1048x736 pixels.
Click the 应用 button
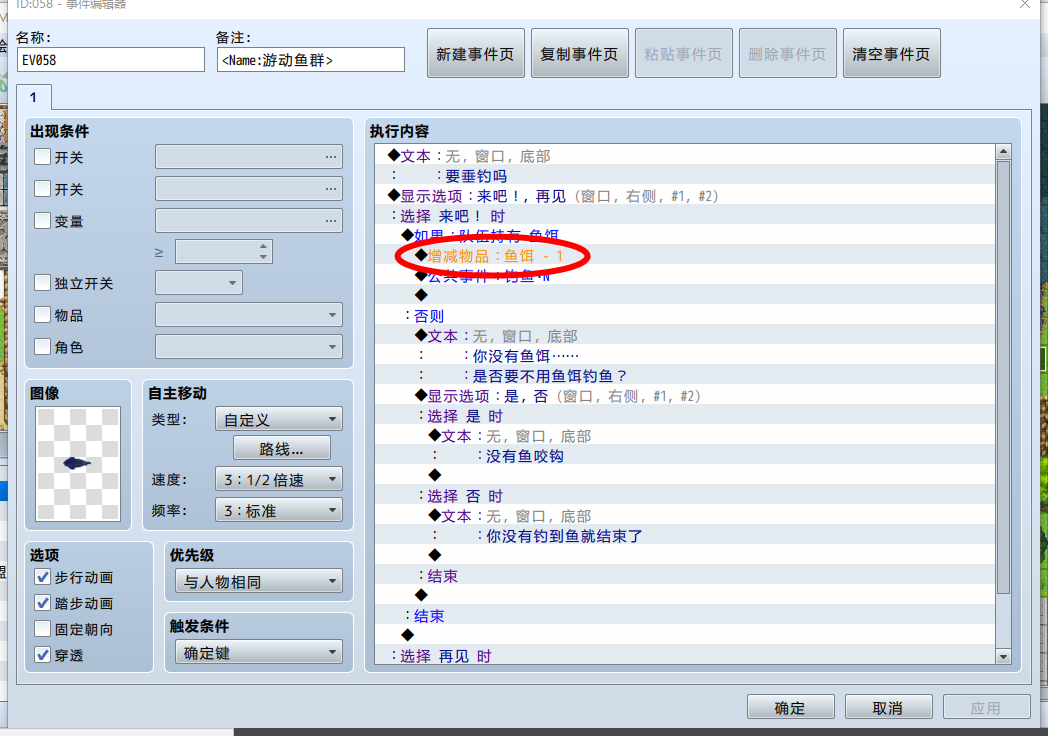(987, 707)
